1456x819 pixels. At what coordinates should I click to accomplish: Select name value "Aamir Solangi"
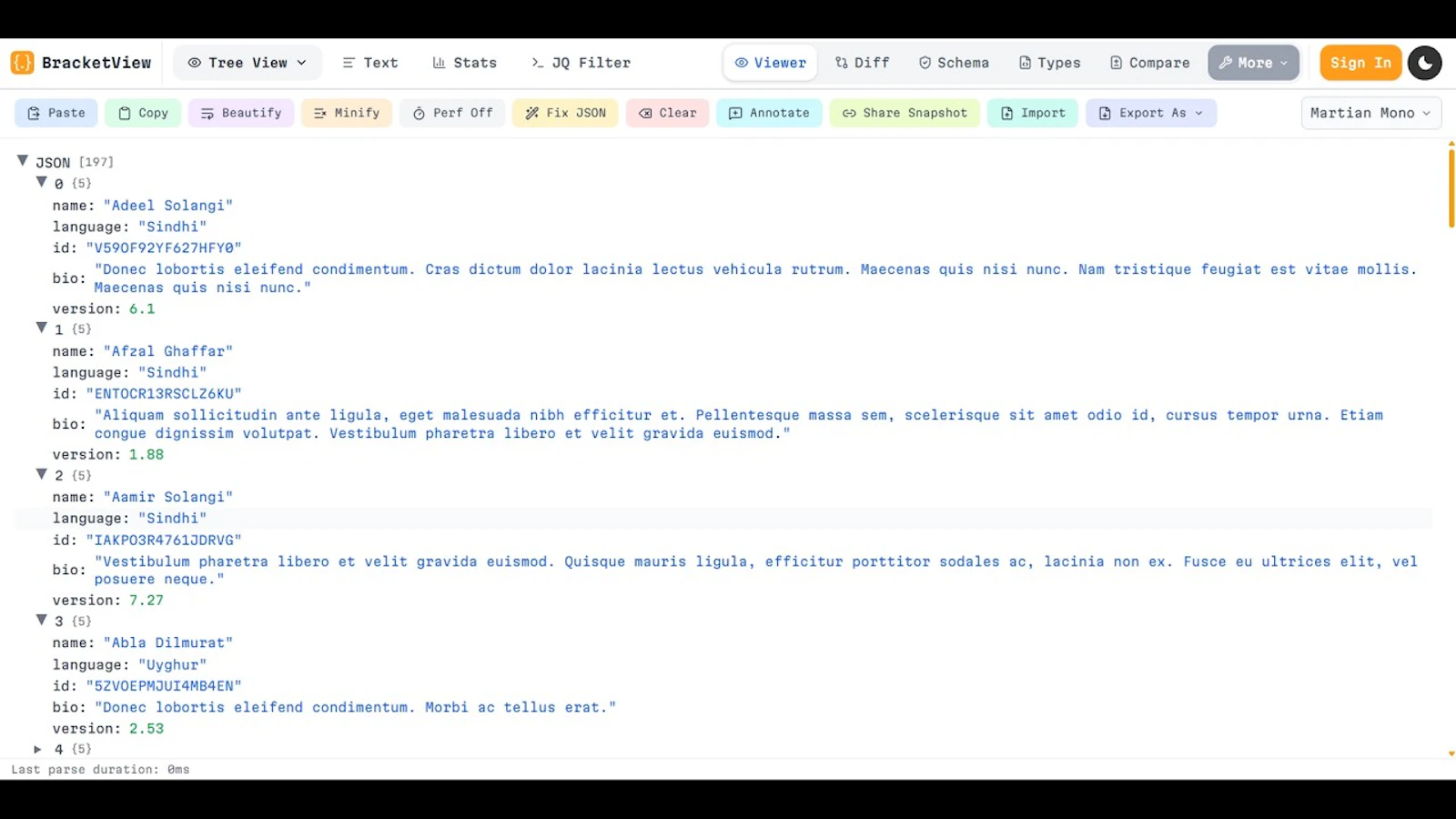[168, 497]
